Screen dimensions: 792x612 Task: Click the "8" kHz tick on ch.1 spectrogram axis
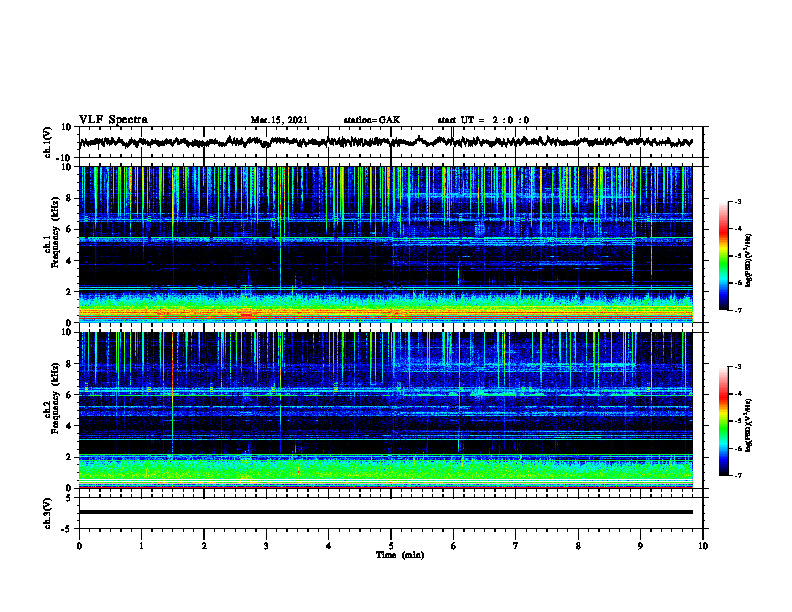click(x=70, y=198)
